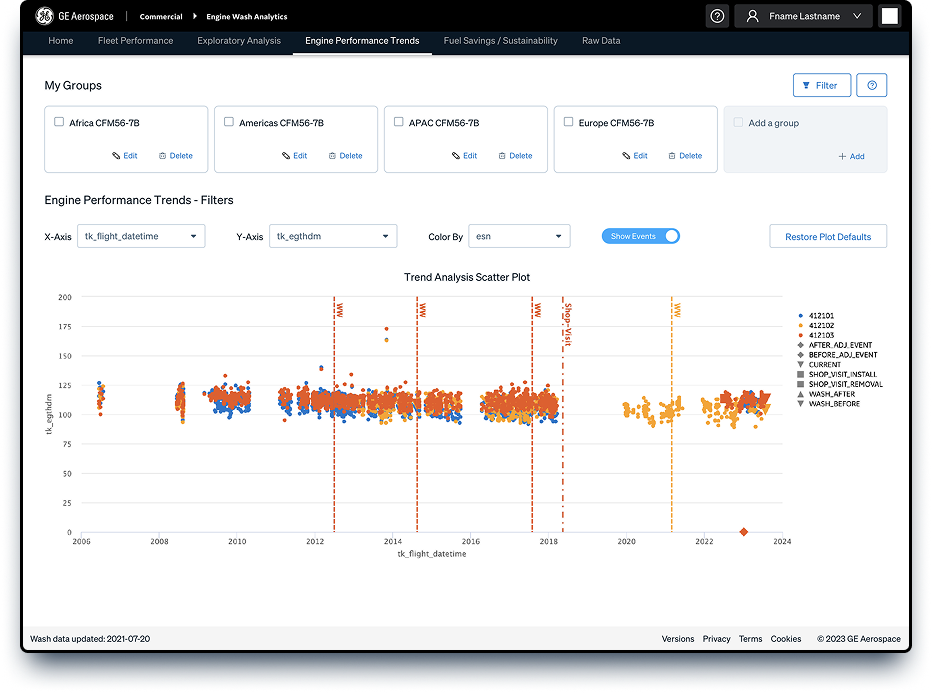Open the Fleet Performance tab

pos(136,40)
